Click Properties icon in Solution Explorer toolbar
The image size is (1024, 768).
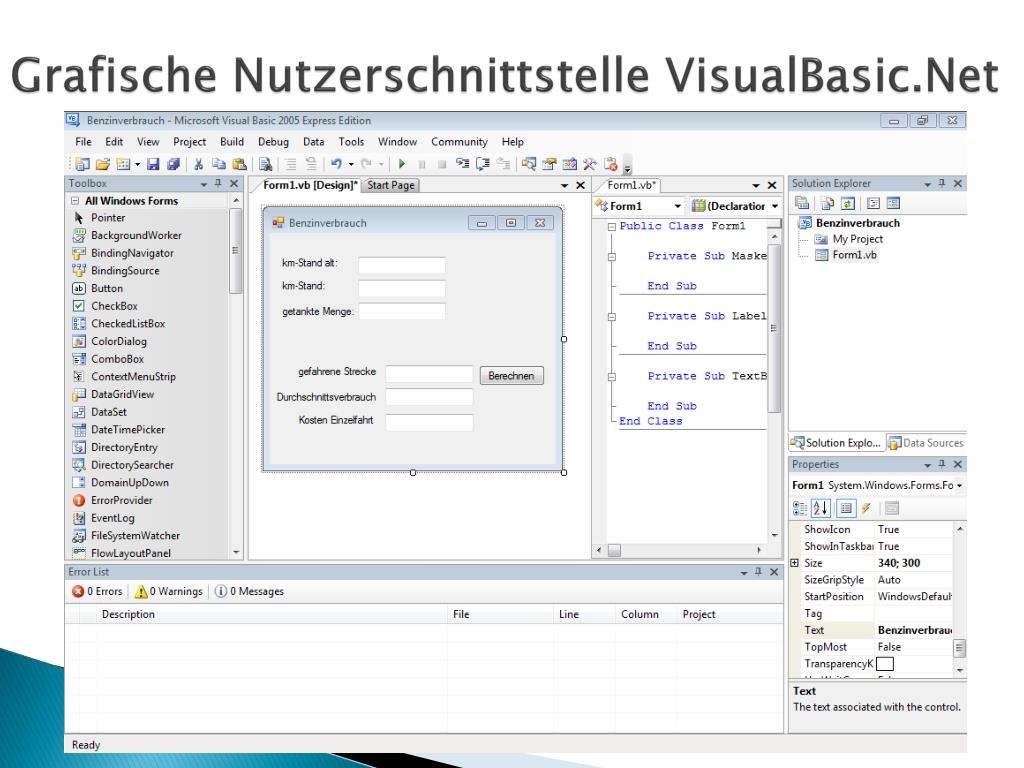tap(802, 203)
